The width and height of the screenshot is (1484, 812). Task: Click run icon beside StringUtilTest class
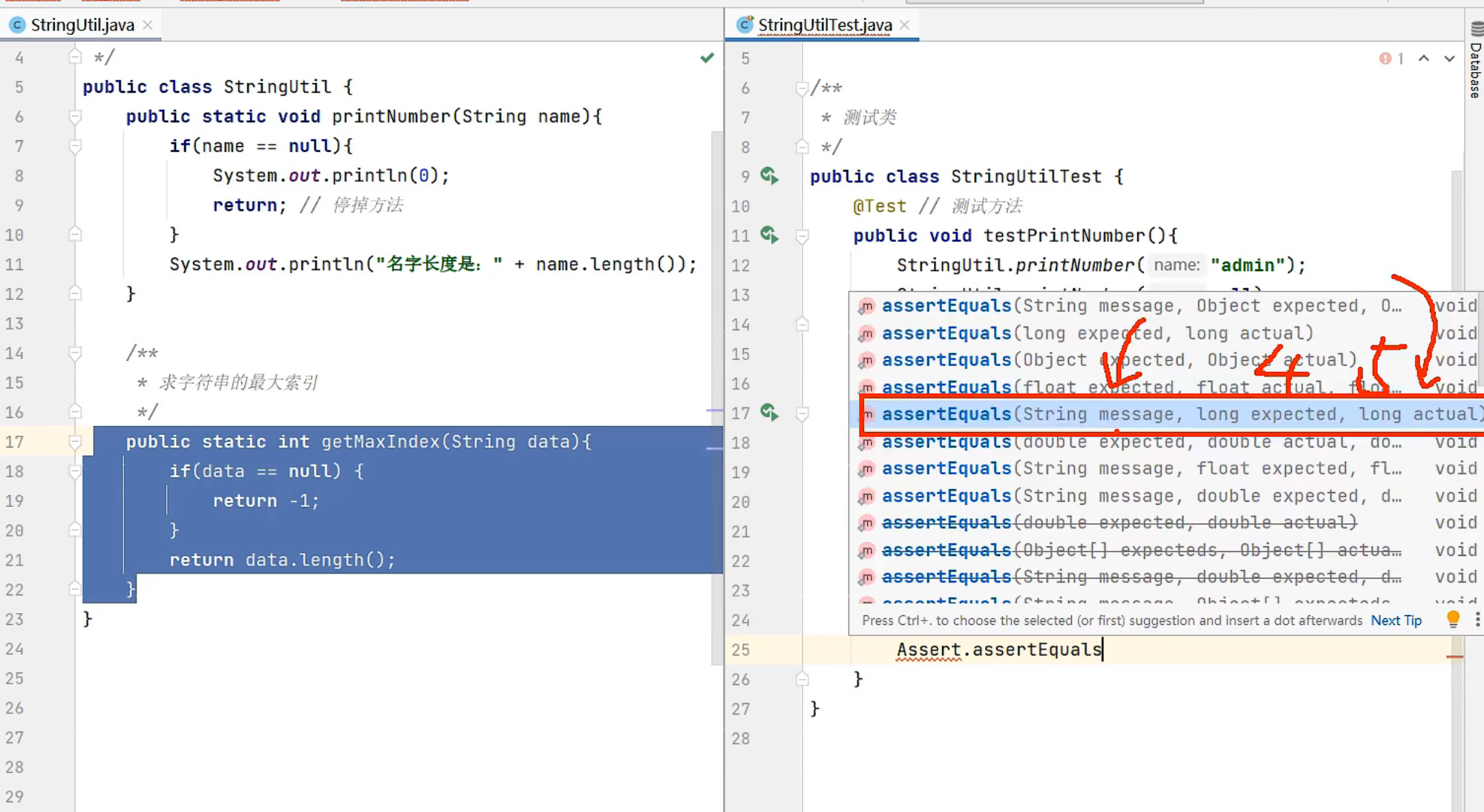pos(769,176)
